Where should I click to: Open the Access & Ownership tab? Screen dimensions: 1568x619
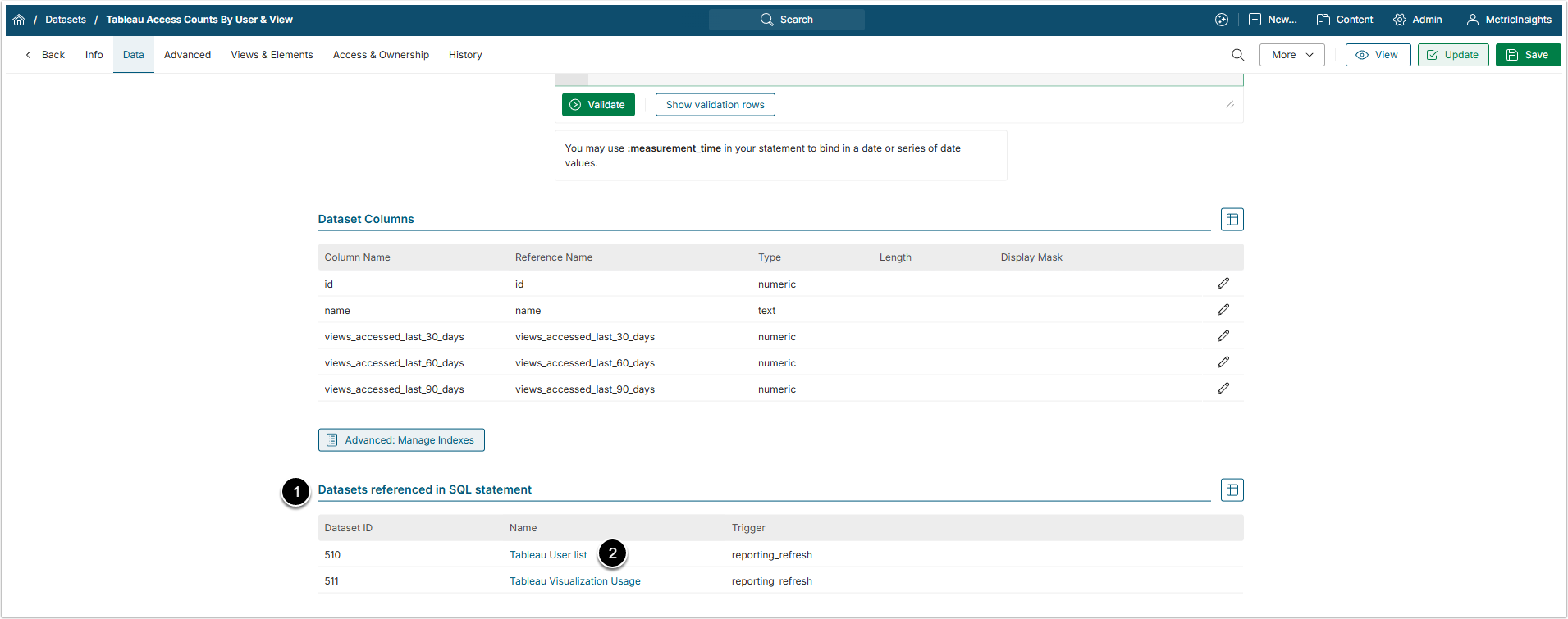[x=381, y=55]
